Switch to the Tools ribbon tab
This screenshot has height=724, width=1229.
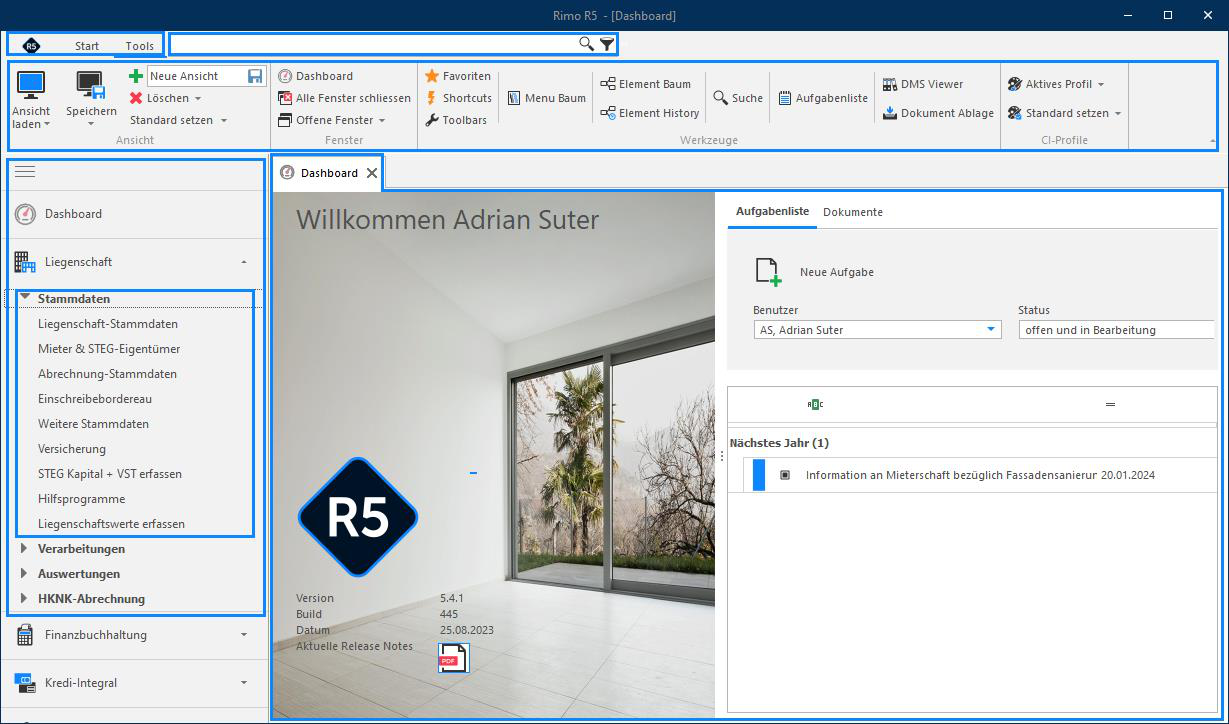point(140,46)
